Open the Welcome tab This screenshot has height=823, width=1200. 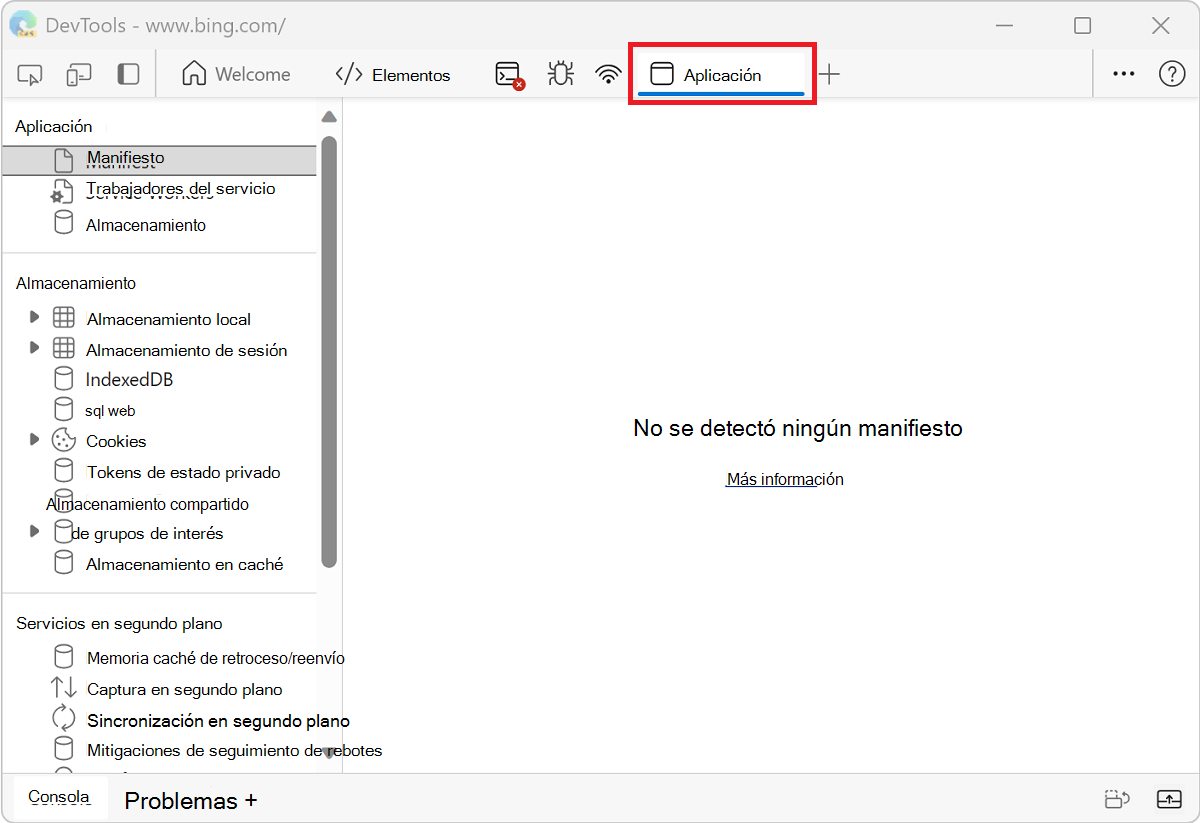point(237,75)
